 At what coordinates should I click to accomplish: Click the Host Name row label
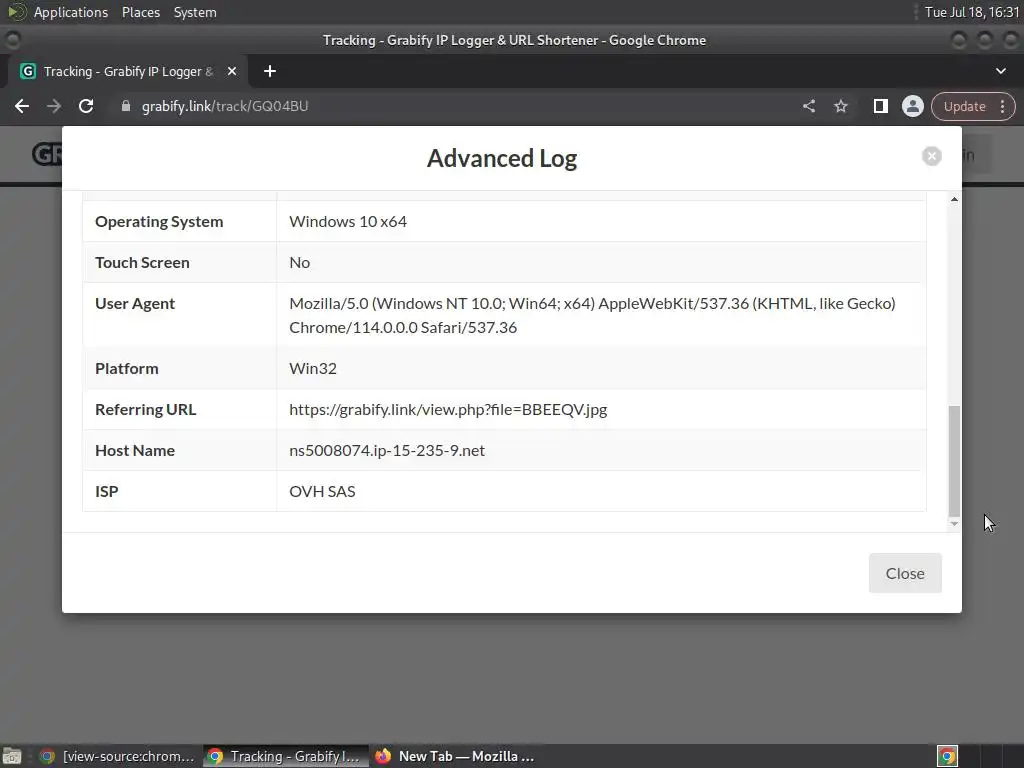coord(135,451)
